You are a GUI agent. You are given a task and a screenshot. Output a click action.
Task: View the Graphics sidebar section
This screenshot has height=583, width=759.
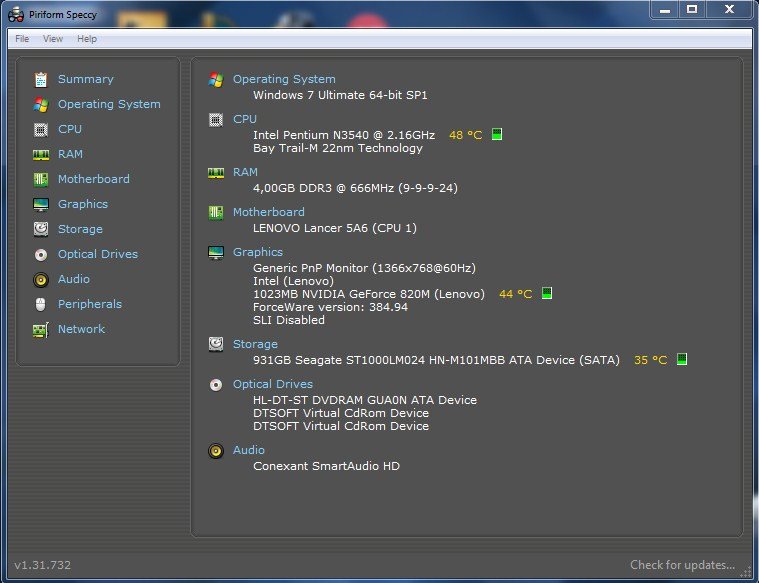(x=83, y=204)
